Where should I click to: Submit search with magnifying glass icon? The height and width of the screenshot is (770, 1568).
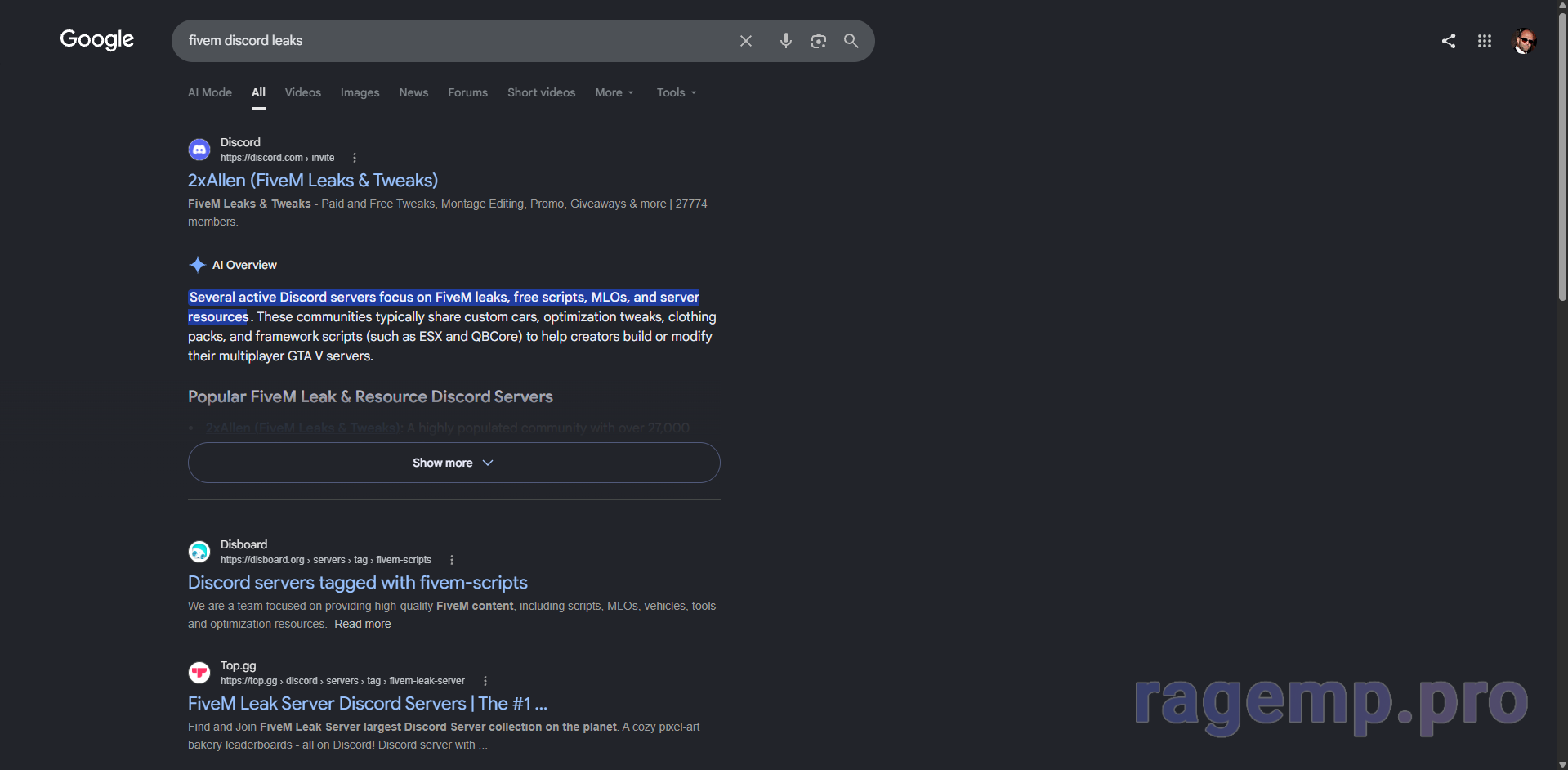(851, 41)
